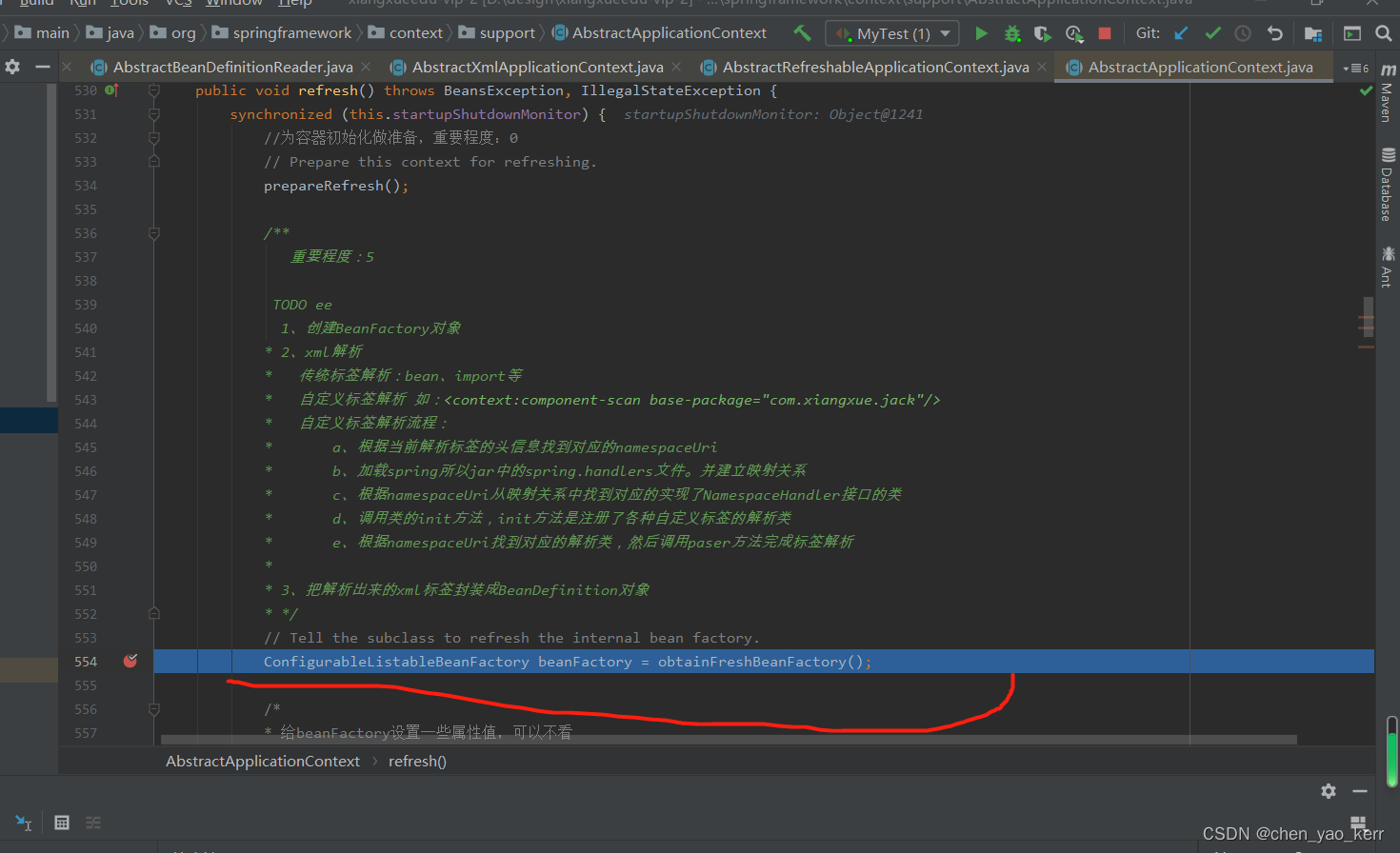Click 'springframework' in navigation bar
The image size is (1400, 853).
pos(282,33)
